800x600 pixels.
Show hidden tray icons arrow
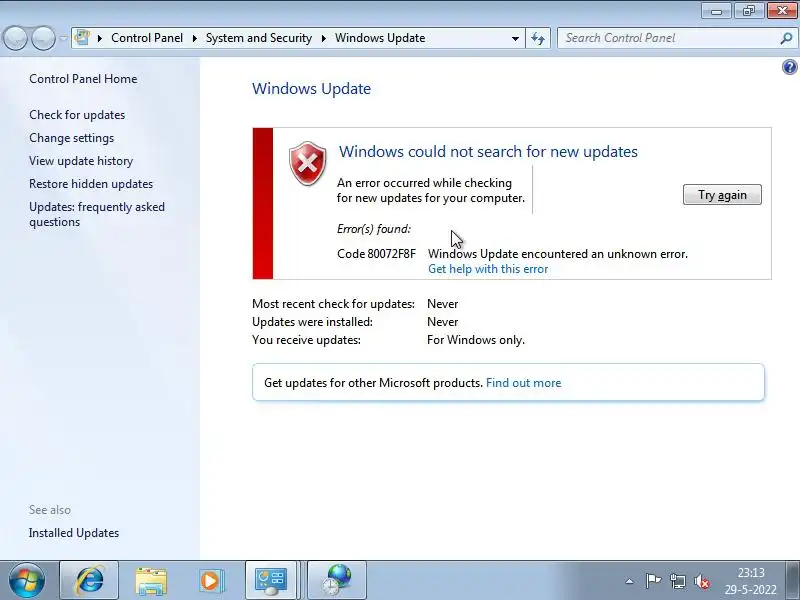tap(630, 581)
